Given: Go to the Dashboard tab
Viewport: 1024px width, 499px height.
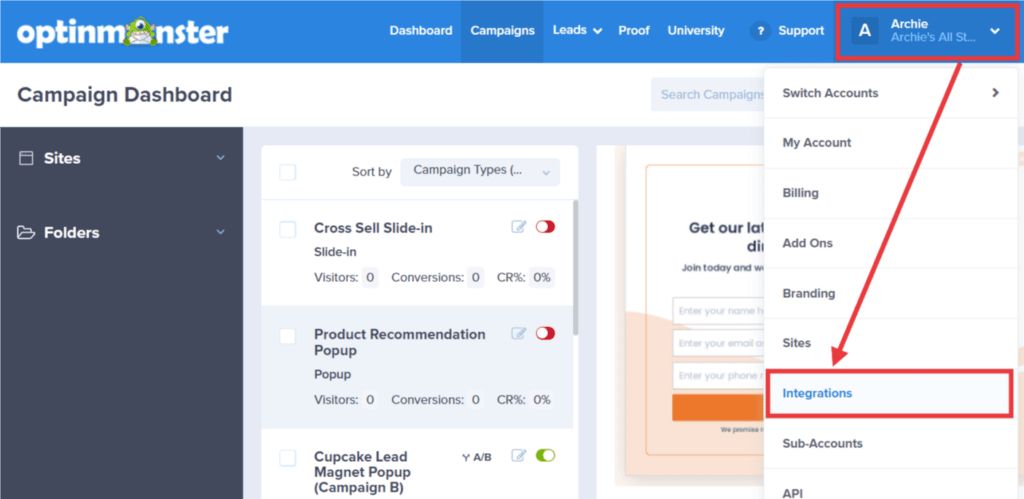Looking at the screenshot, I should 421,31.
